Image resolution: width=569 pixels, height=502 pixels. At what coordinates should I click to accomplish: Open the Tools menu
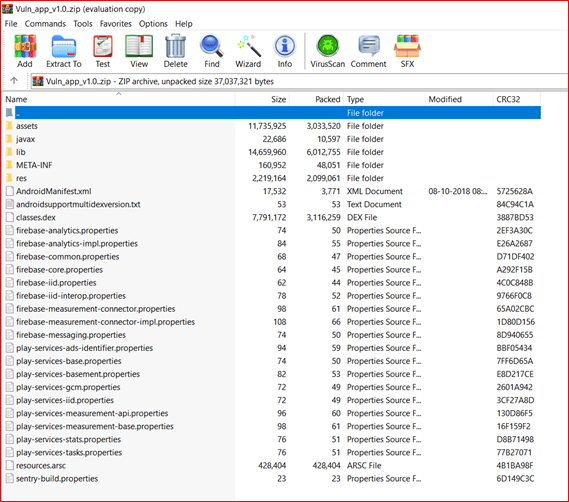[x=83, y=24]
